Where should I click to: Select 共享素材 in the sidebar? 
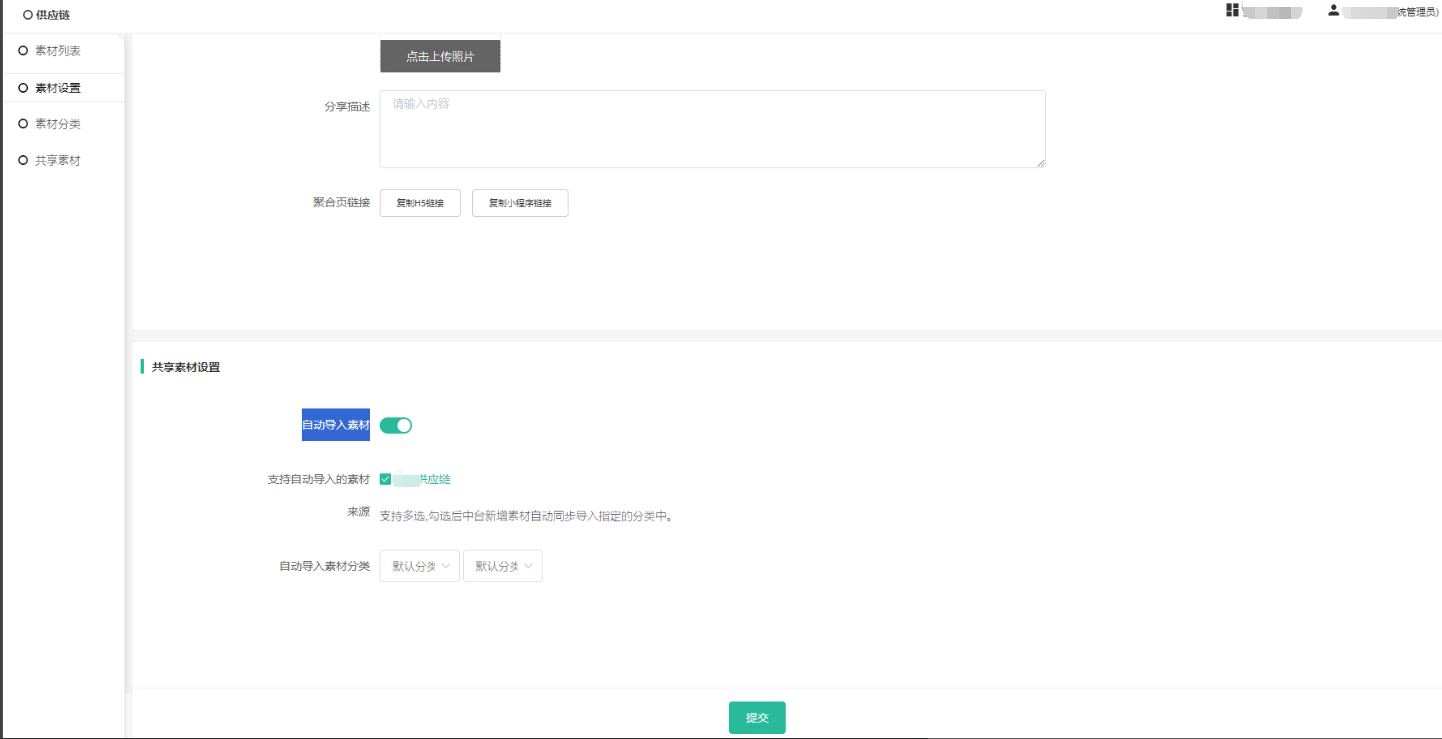coord(58,160)
